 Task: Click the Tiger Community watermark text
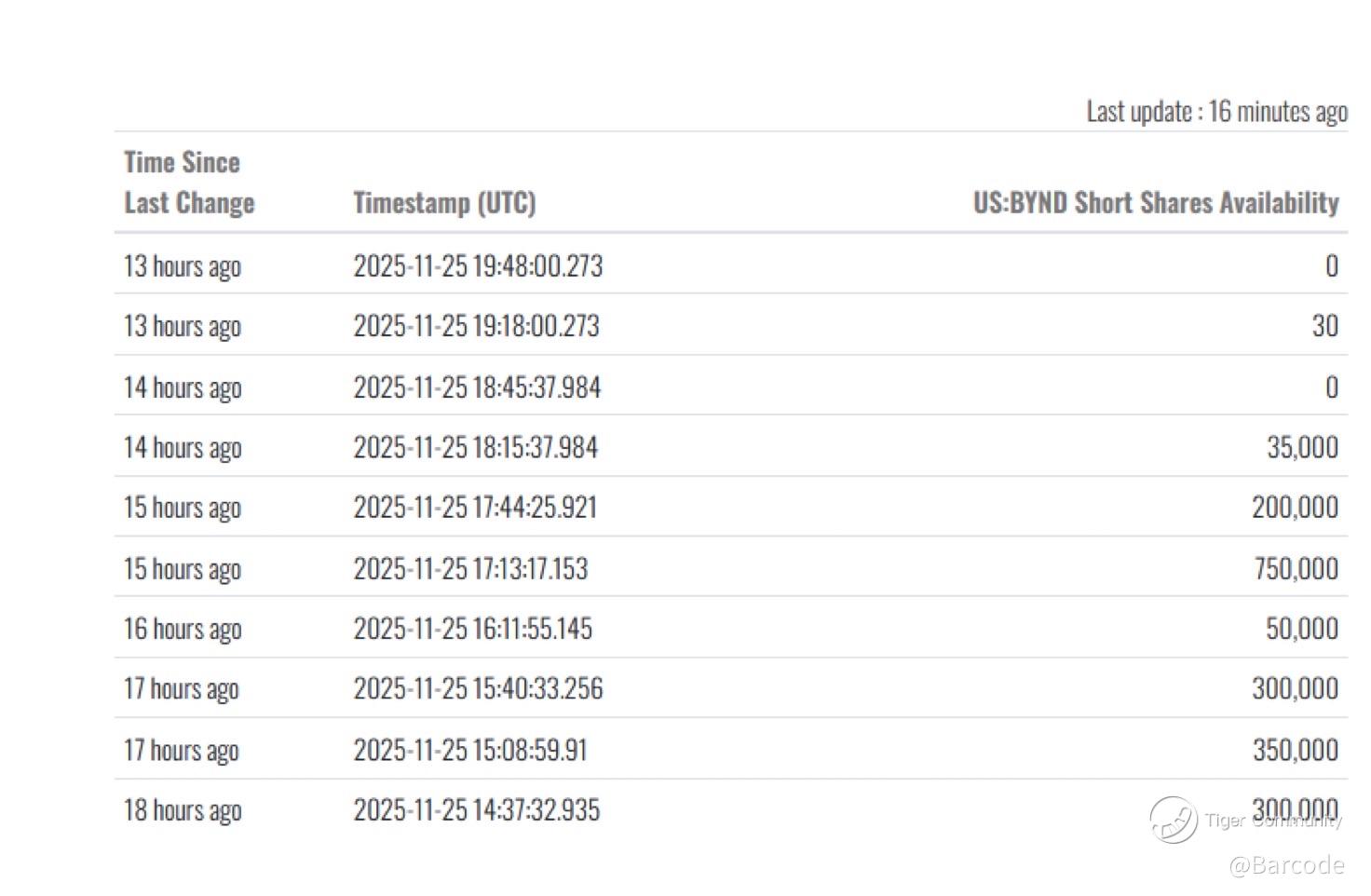point(1272,820)
